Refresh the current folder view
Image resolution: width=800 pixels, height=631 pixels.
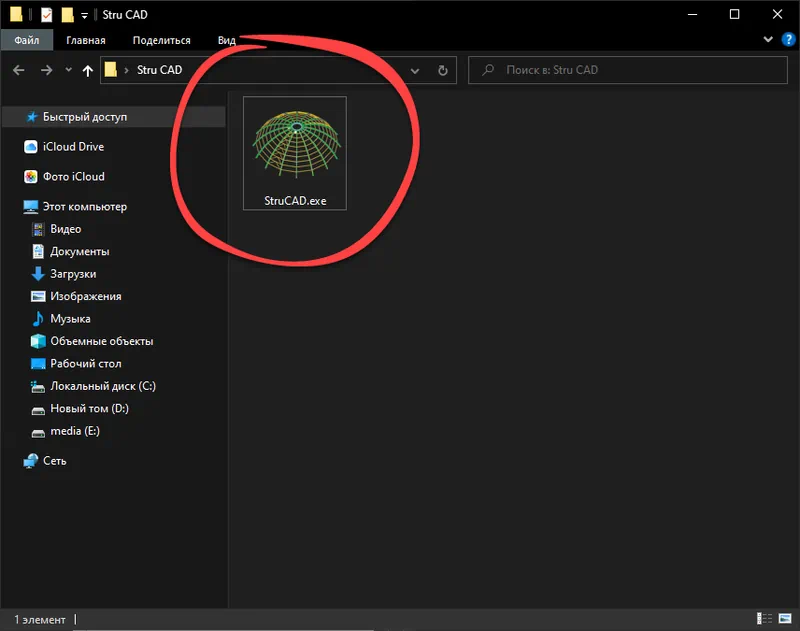[443, 70]
